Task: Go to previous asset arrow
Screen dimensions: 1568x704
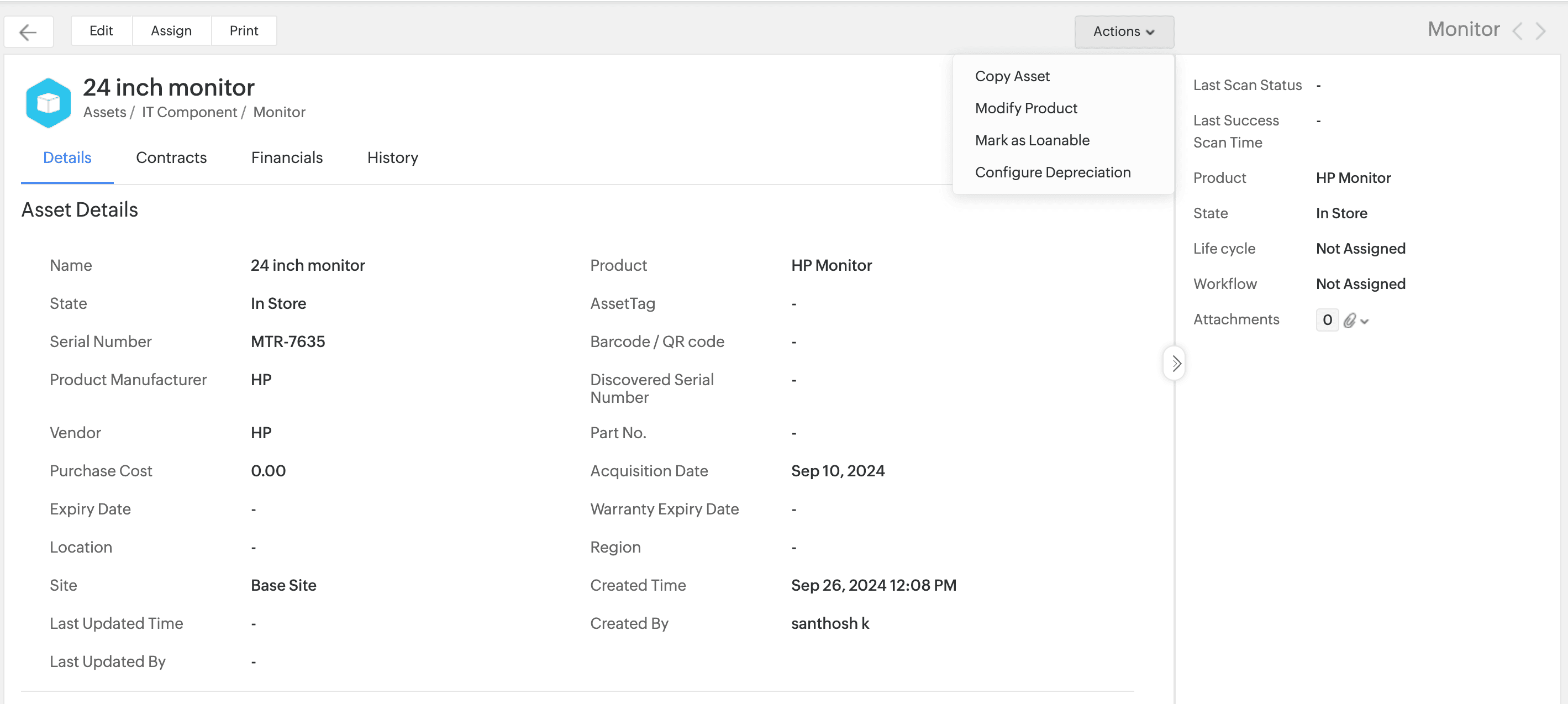Action: click(x=1518, y=31)
